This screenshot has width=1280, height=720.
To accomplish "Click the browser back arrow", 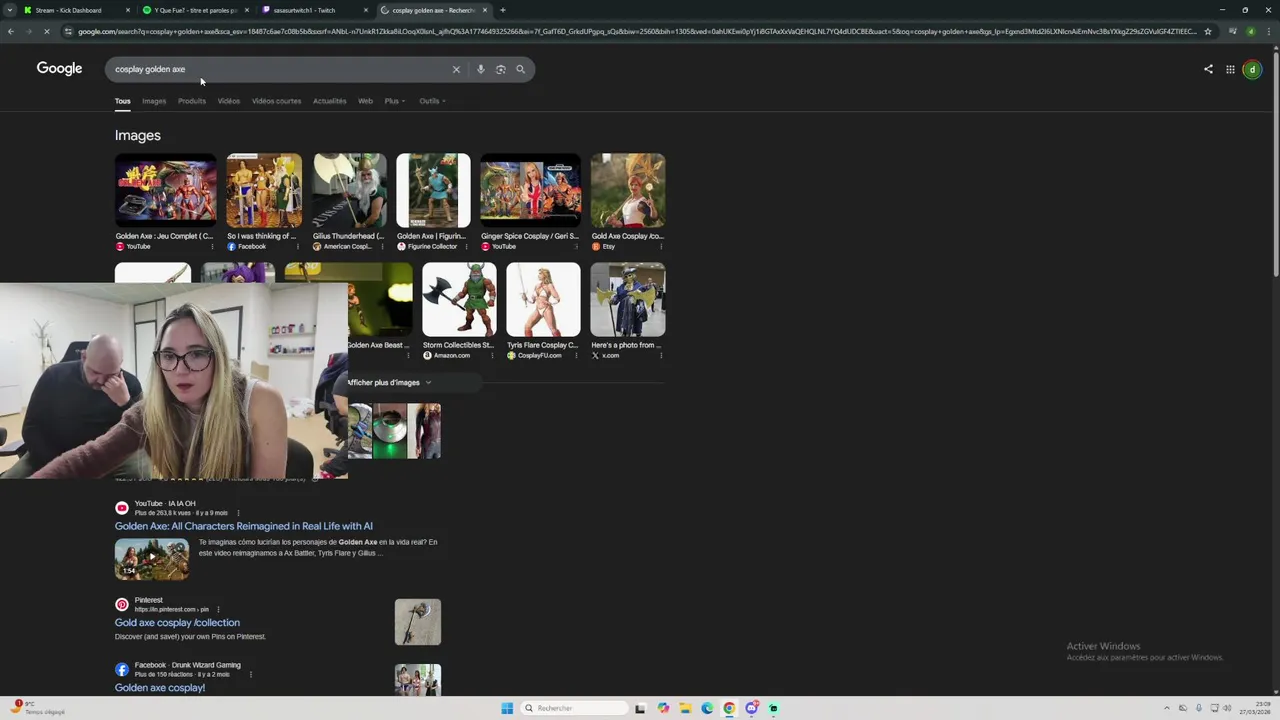I will pos(11,31).
